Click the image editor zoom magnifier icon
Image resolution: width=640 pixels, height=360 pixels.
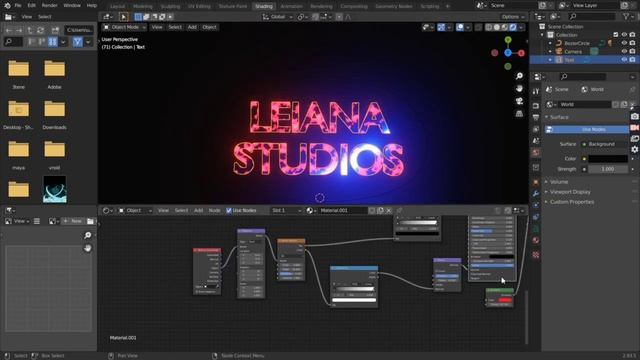tap(87, 235)
